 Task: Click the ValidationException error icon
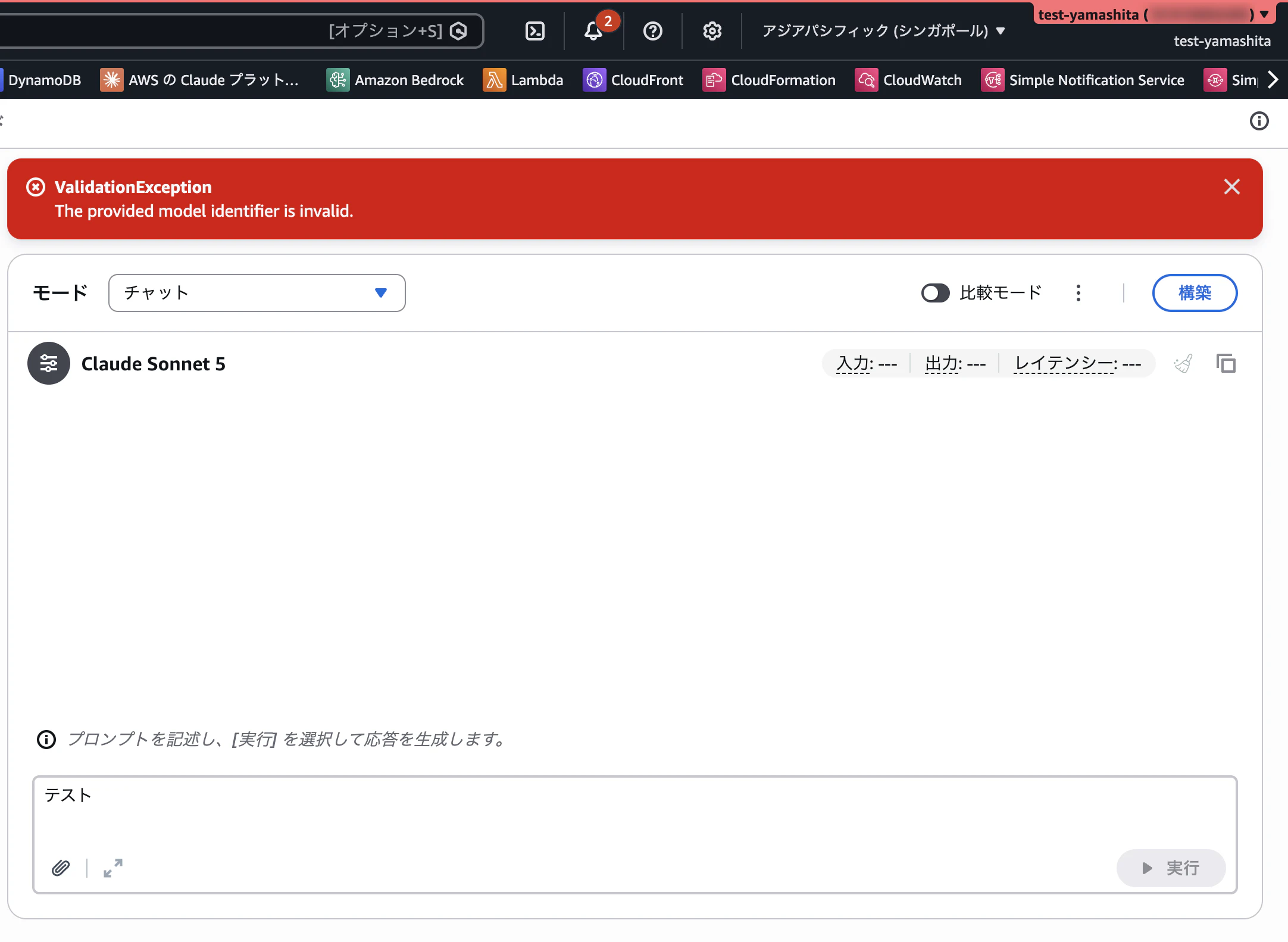pos(36,187)
